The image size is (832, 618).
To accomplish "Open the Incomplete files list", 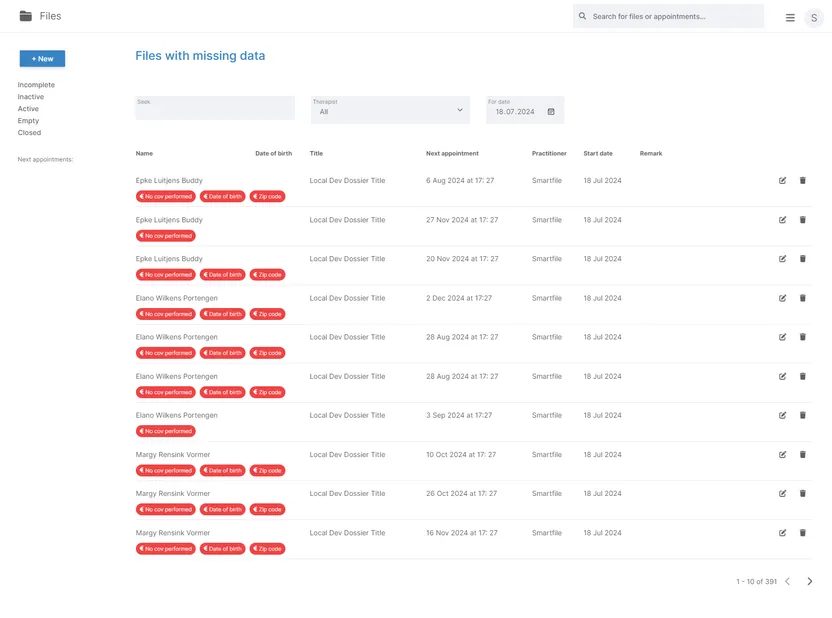I will 36,85.
